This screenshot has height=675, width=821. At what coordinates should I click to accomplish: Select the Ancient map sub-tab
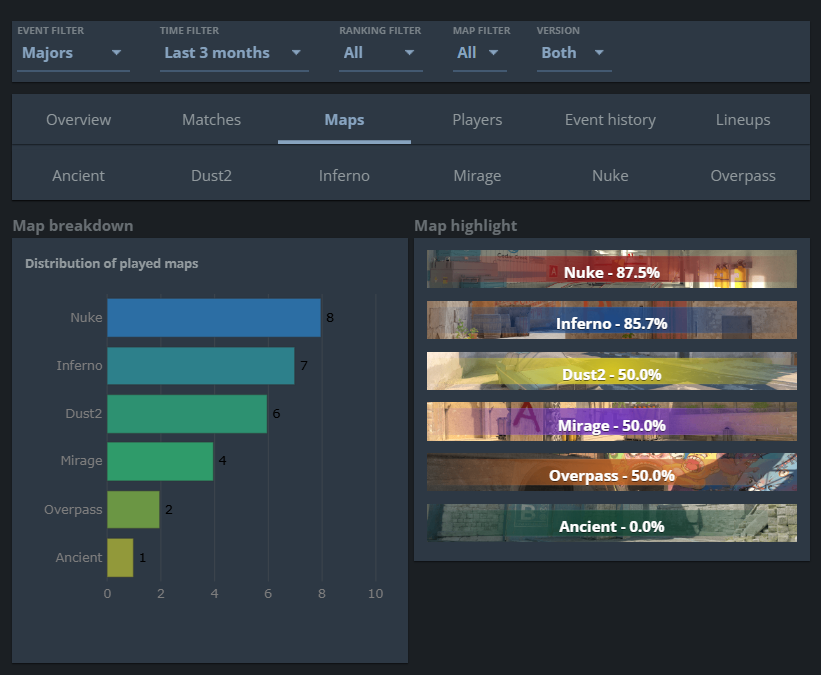[79, 176]
